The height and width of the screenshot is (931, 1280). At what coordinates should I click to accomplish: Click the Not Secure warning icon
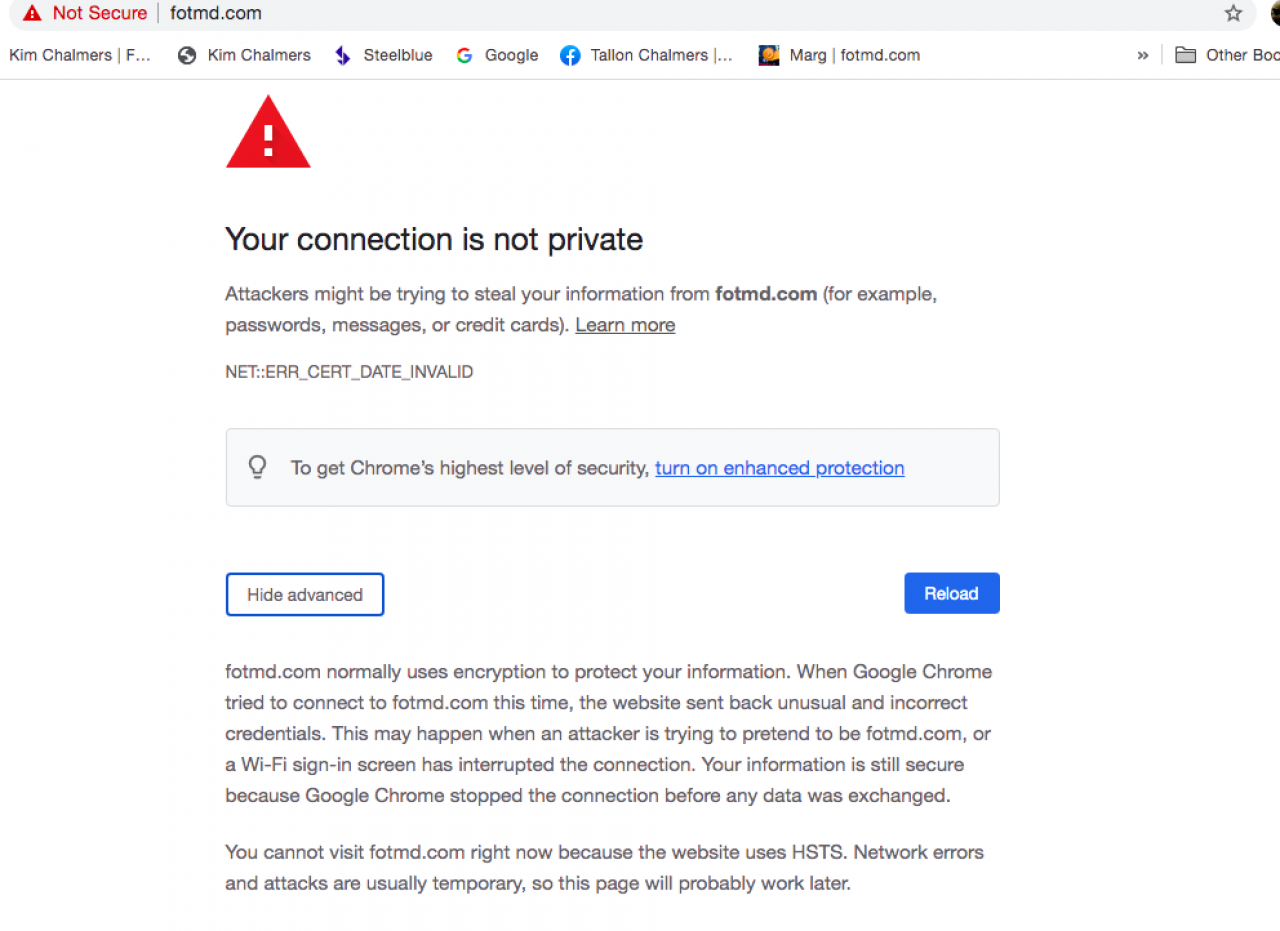[x=33, y=14]
